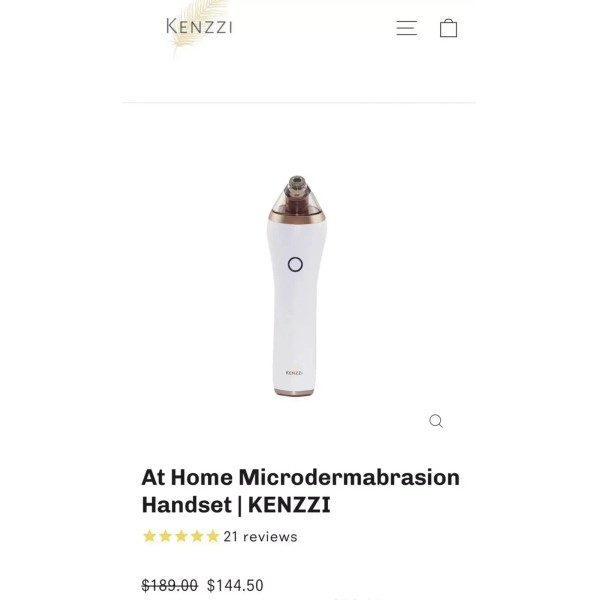This screenshot has height=600, width=600.
Task: Click the $144.50 sale price
Action: click(x=235, y=585)
